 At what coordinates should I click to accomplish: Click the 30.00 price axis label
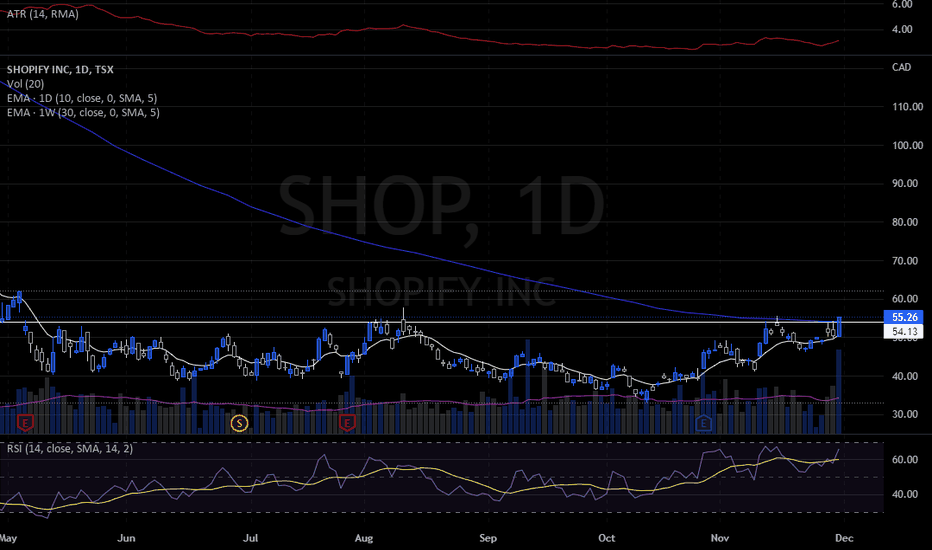point(905,414)
